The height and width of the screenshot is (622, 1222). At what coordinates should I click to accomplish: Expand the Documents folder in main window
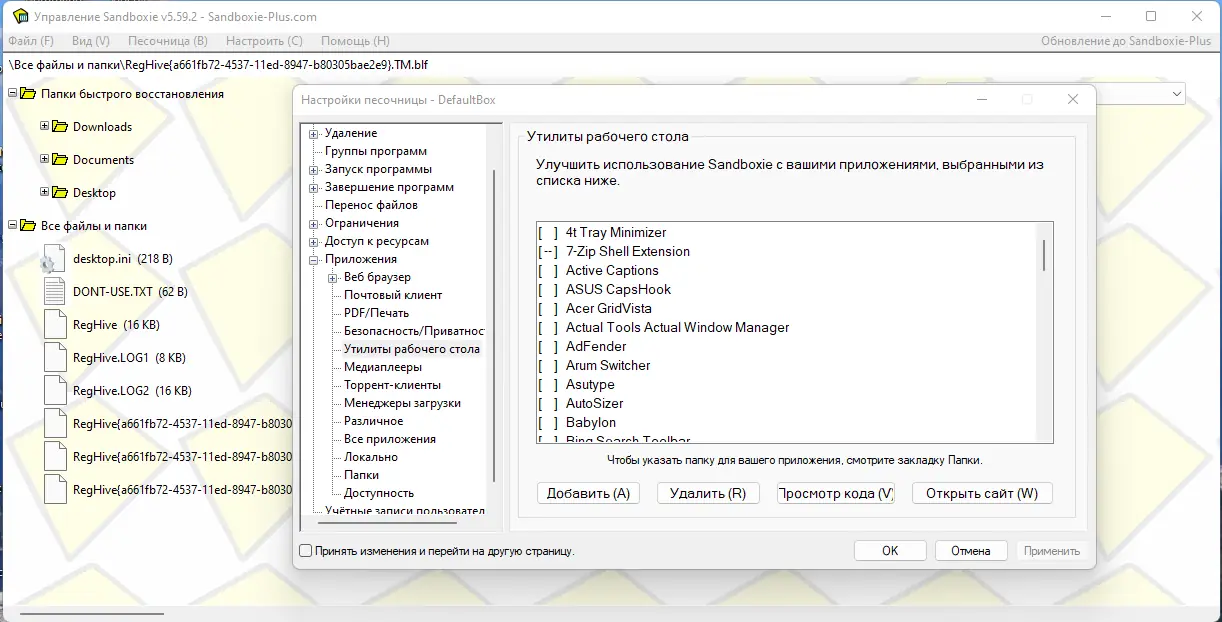coord(44,160)
